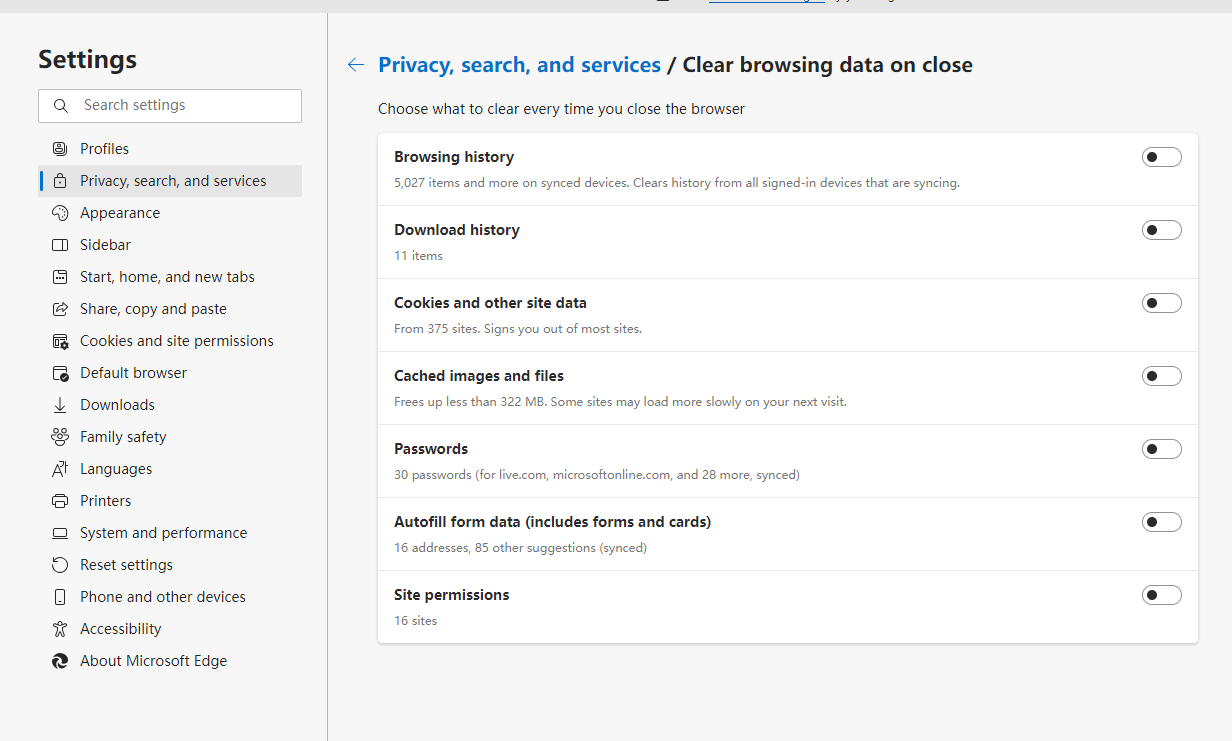The image size is (1232, 741).
Task: Switch on Cached images and files
Action: (1161, 376)
